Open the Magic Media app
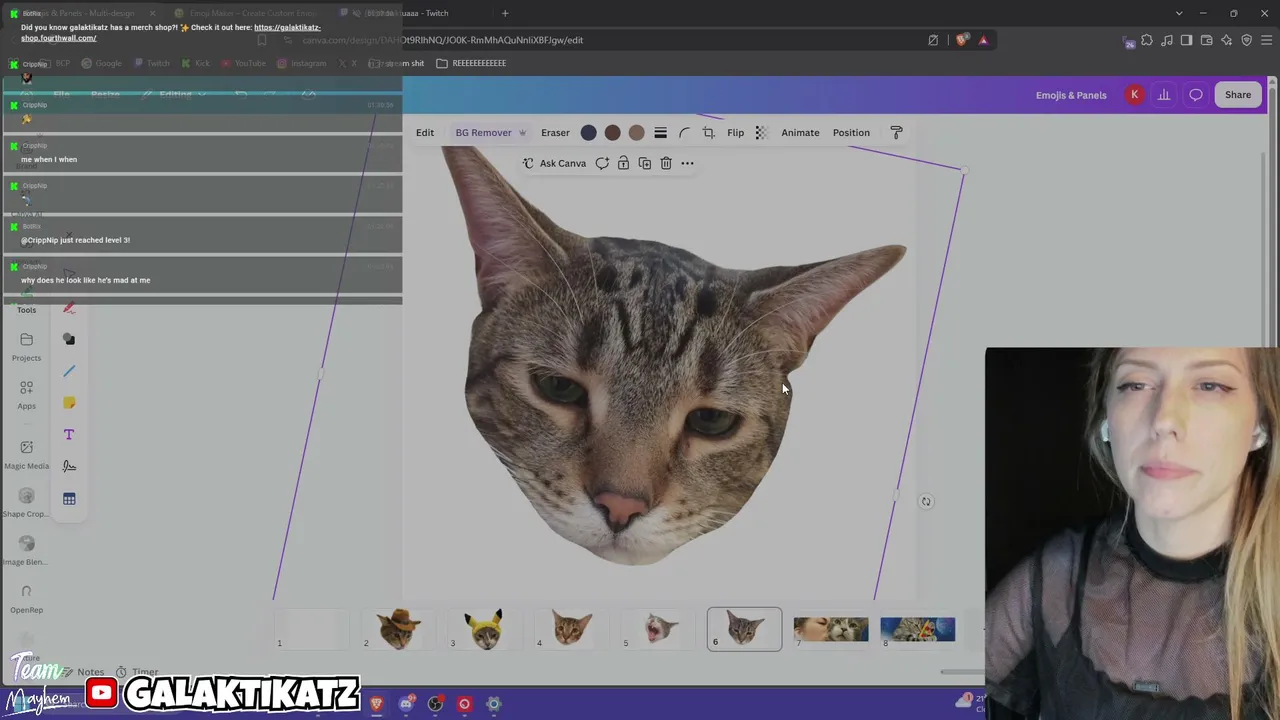 pos(26,455)
